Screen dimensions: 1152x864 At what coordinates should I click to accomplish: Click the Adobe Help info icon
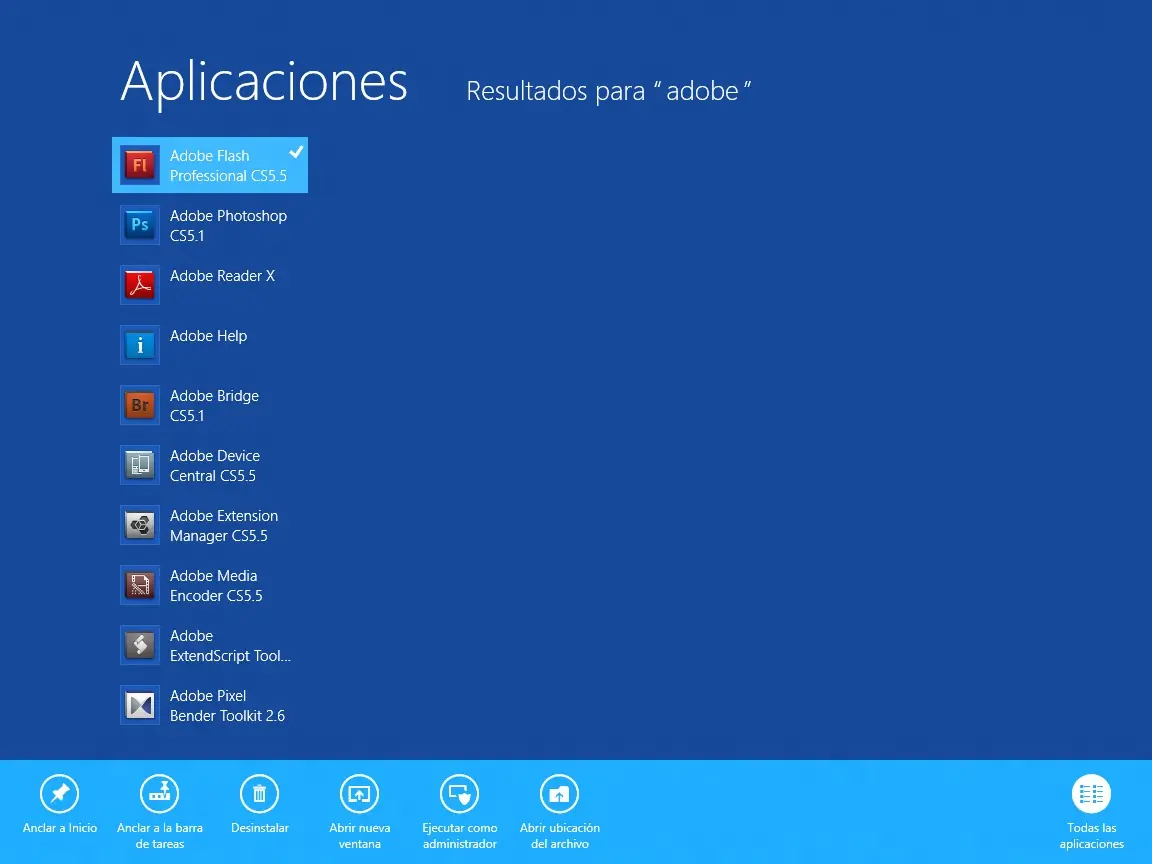click(x=140, y=345)
